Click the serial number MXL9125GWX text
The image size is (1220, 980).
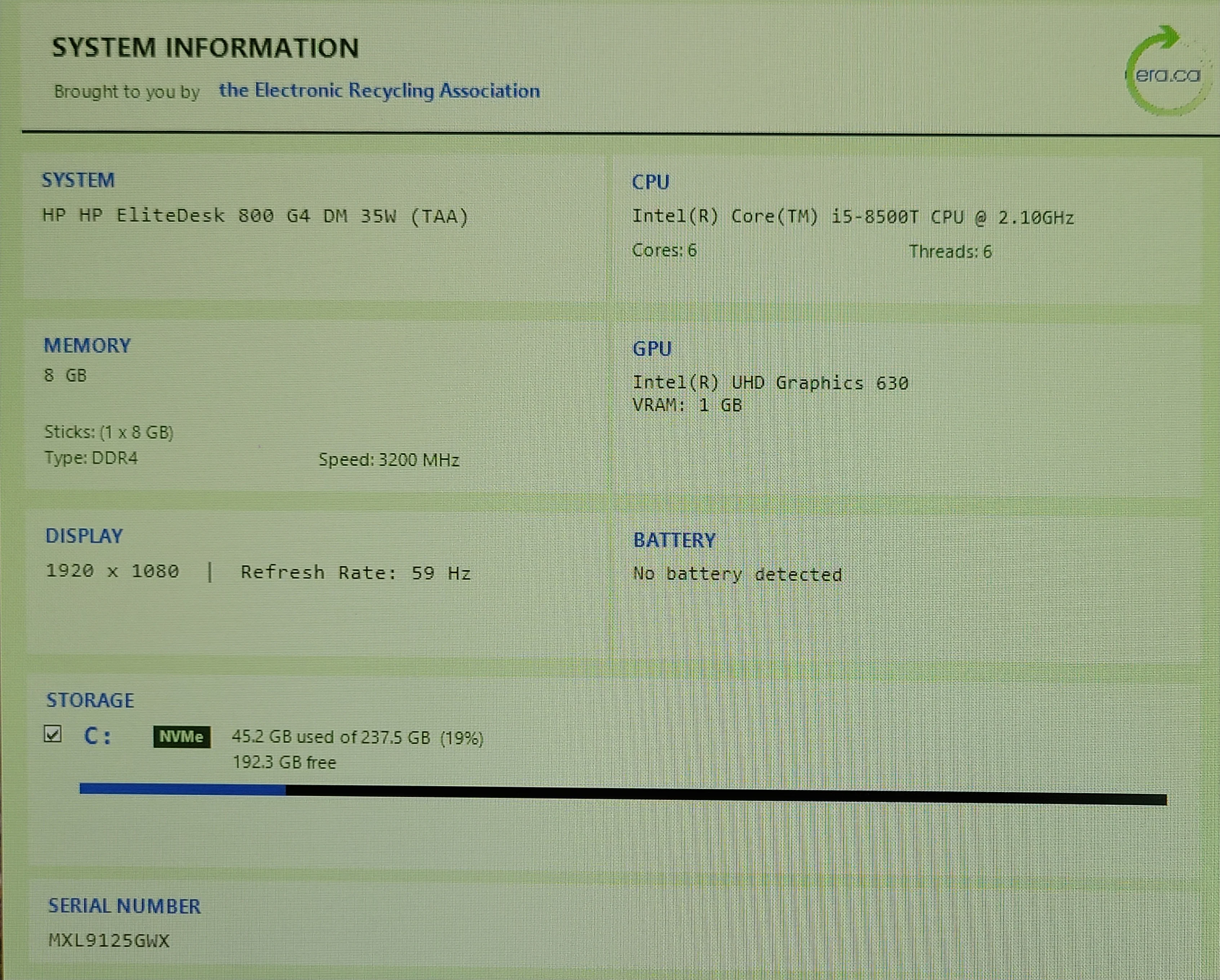(109, 941)
